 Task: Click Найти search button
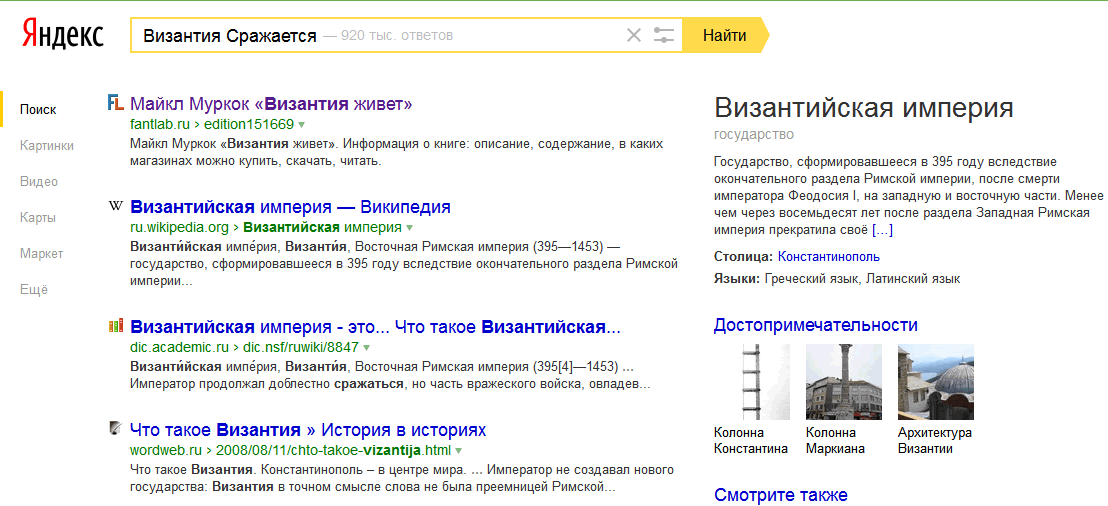point(725,35)
